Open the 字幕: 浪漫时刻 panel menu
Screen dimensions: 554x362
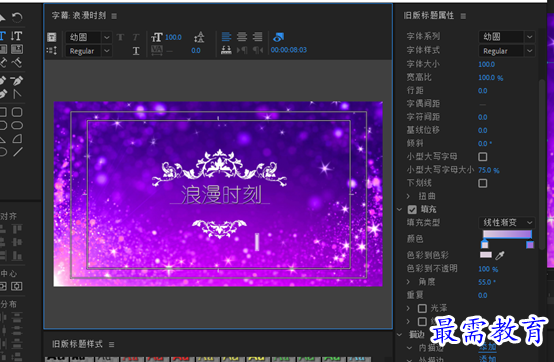point(114,16)
